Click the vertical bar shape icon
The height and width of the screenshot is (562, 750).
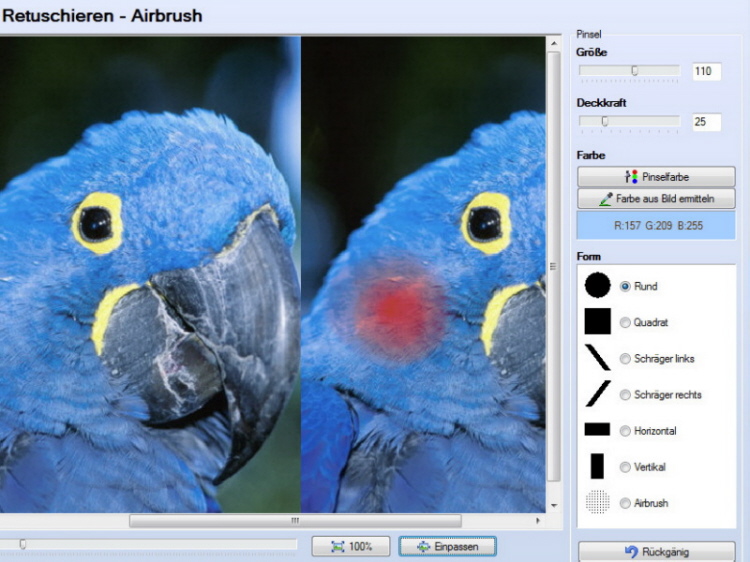pos(597,466)
